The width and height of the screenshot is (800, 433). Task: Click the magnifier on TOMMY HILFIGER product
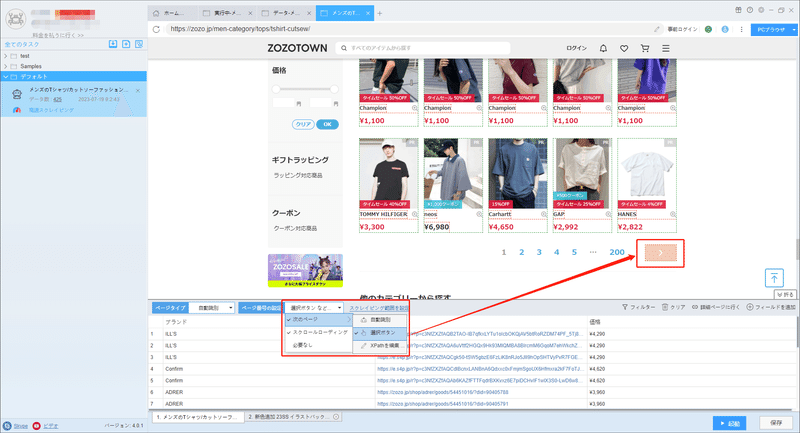(x=415, y=214)
